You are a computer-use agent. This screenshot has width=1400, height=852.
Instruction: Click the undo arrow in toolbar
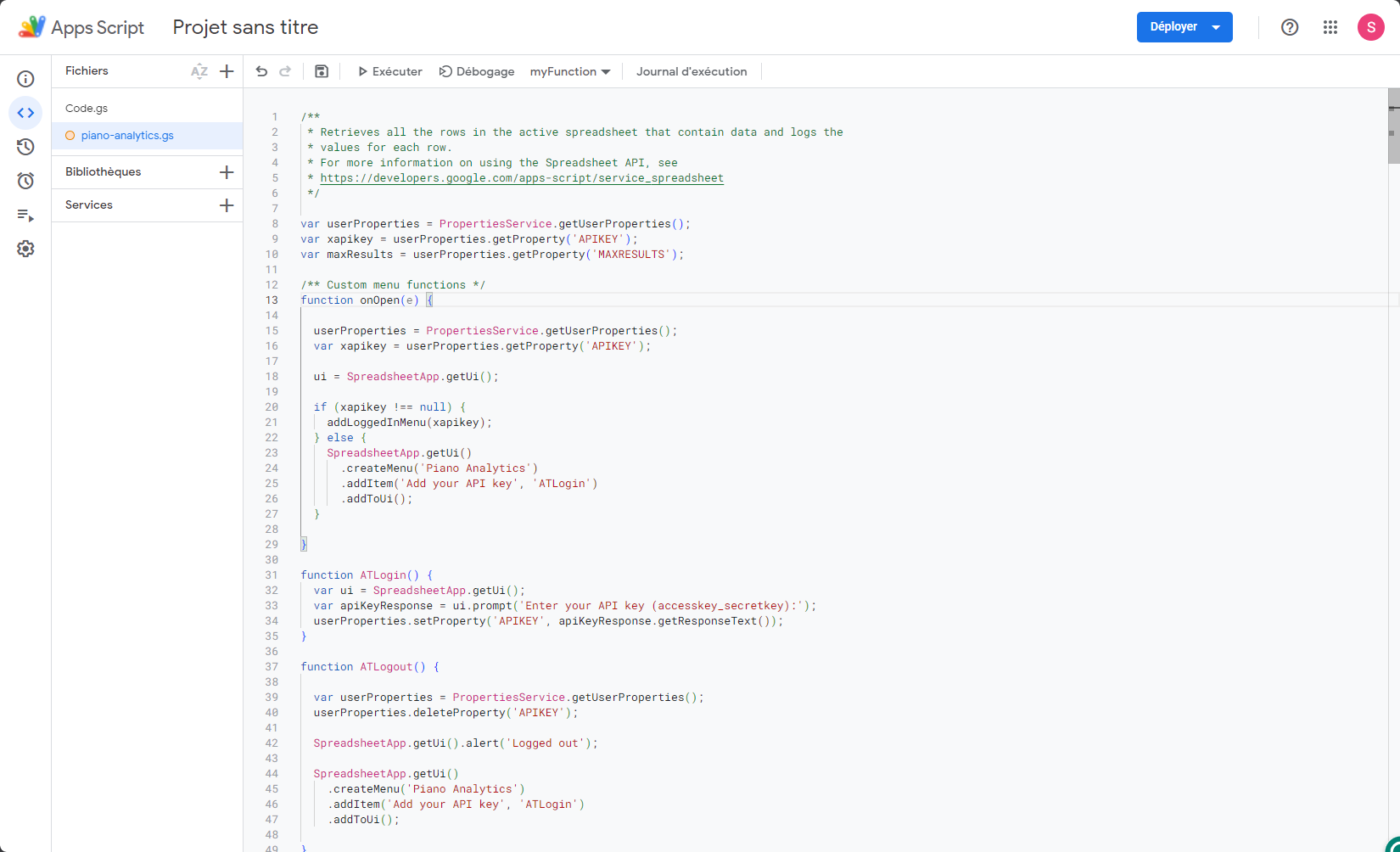pos(261,71)
